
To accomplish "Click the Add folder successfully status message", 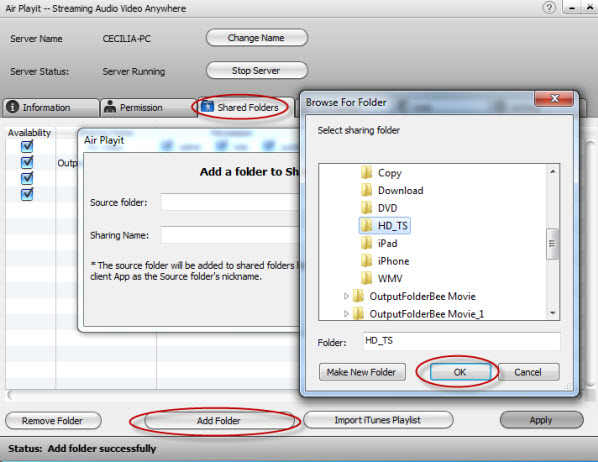I will 102,448.
